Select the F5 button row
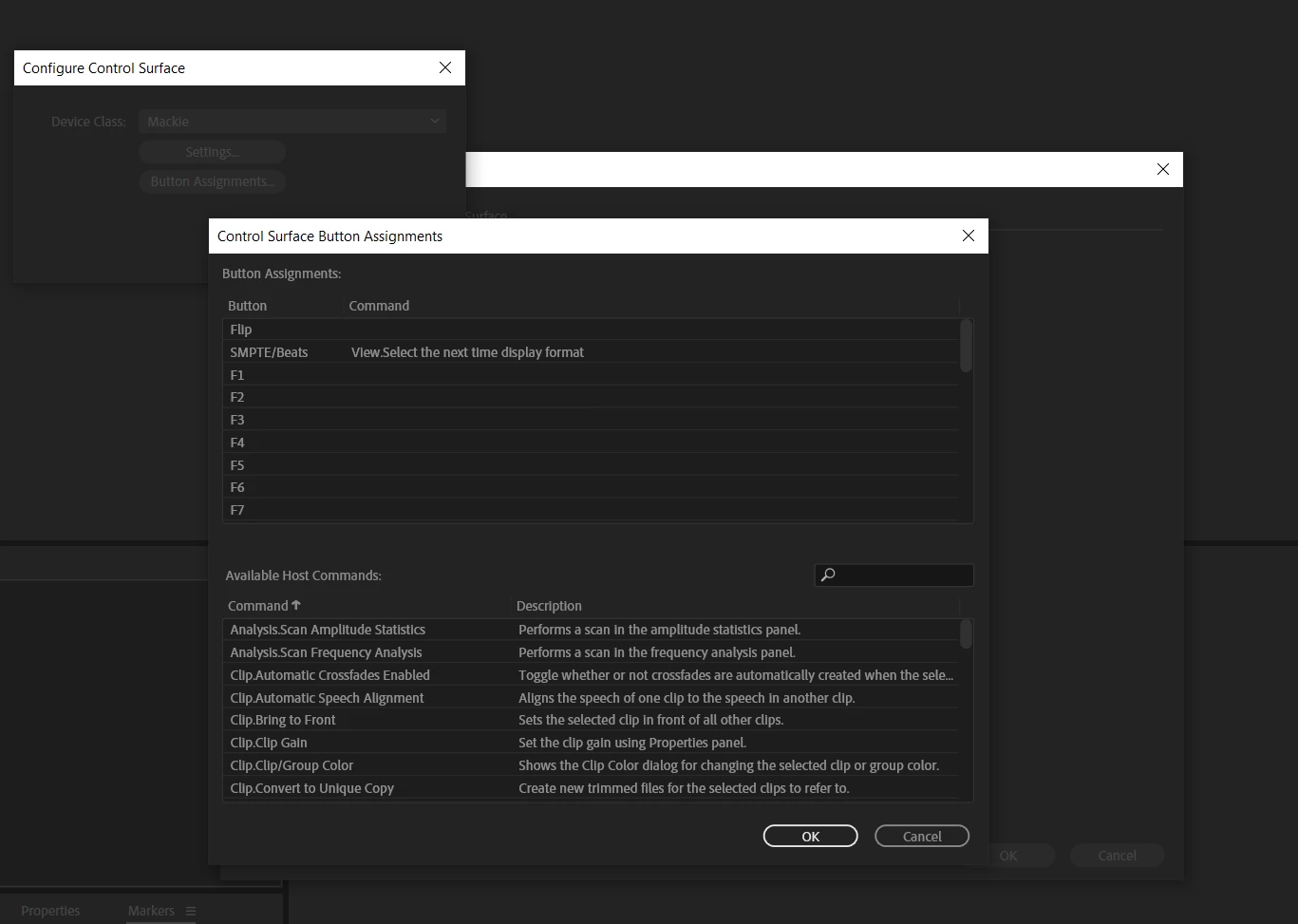 tap(591, 465)
